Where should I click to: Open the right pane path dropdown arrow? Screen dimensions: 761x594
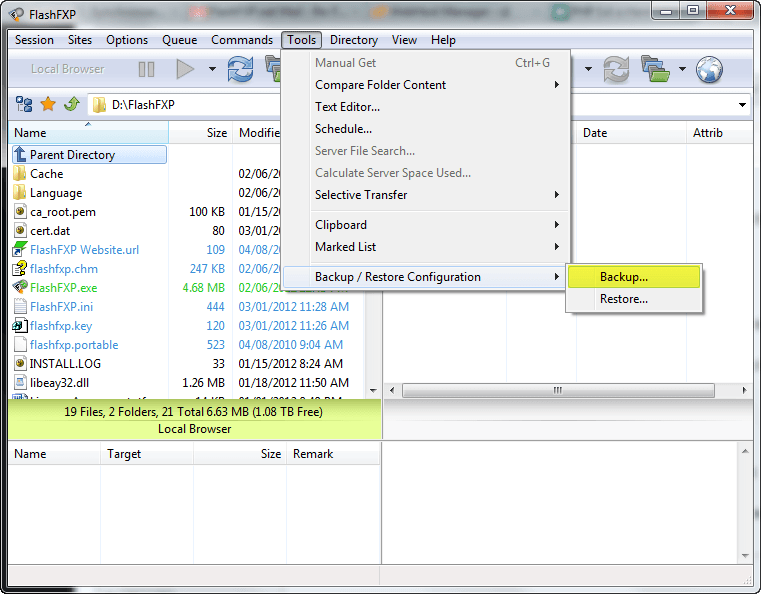[742, 105]
